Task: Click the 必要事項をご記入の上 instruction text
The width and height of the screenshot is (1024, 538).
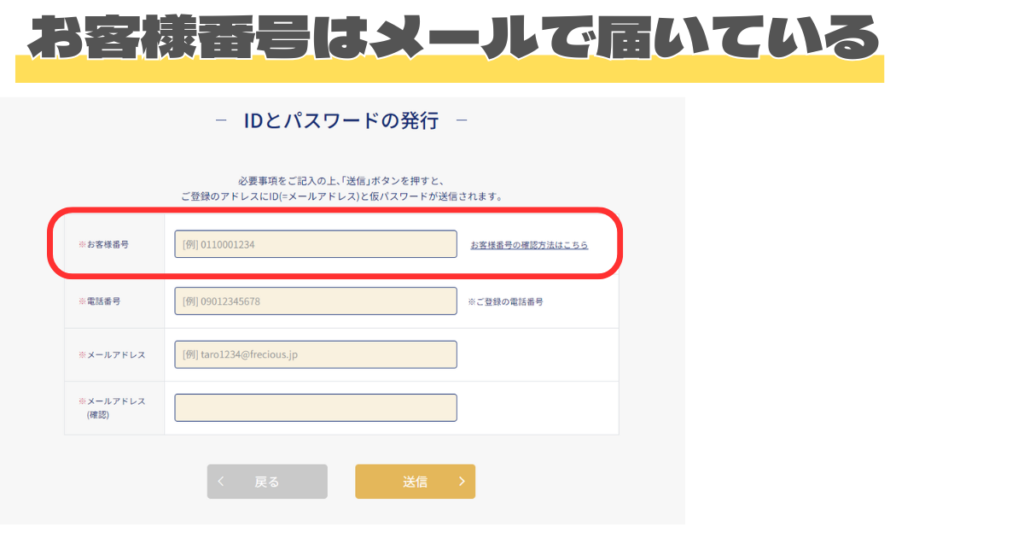Action: coord(341,180)
